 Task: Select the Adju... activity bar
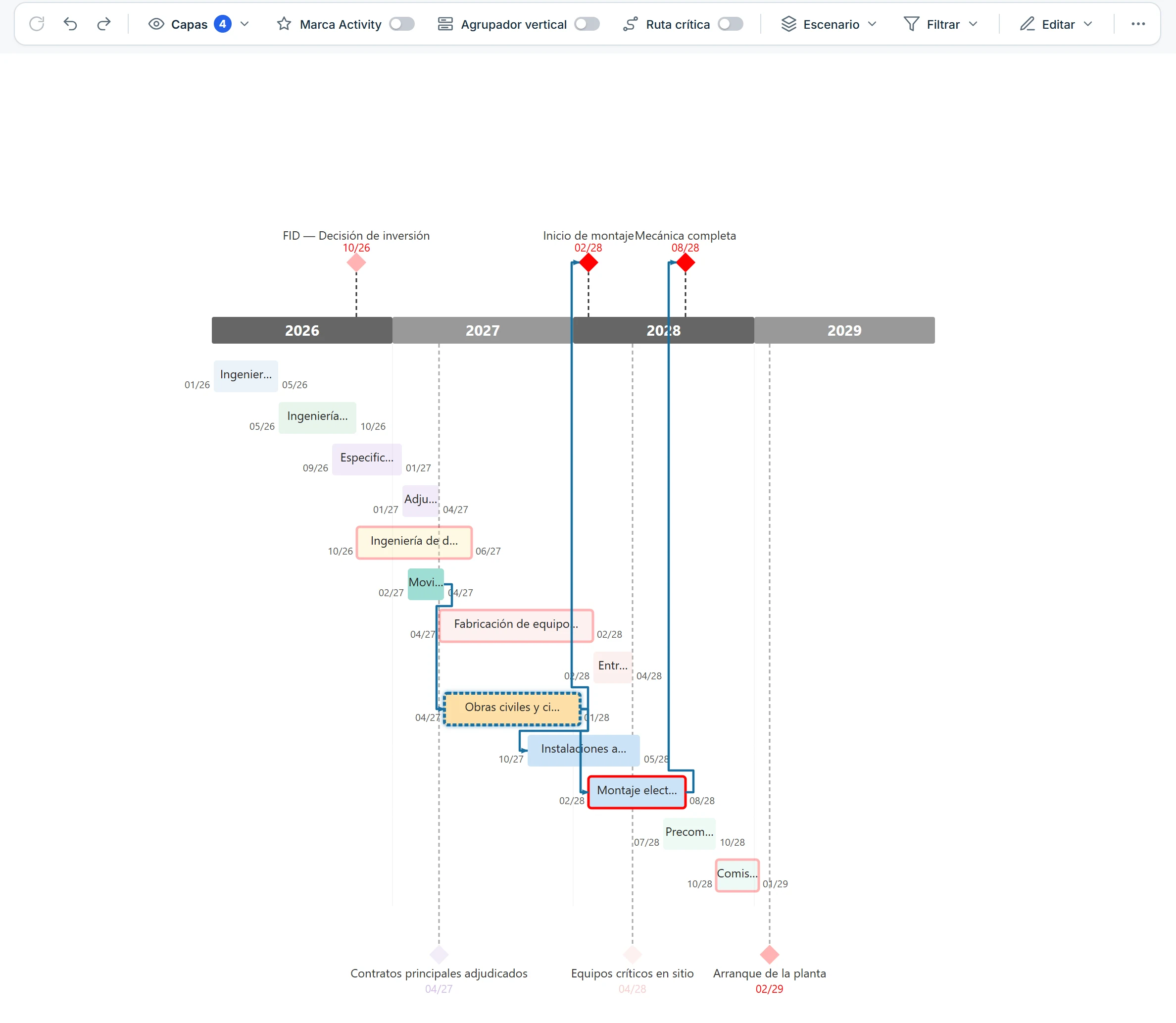(x=421, y=501)
